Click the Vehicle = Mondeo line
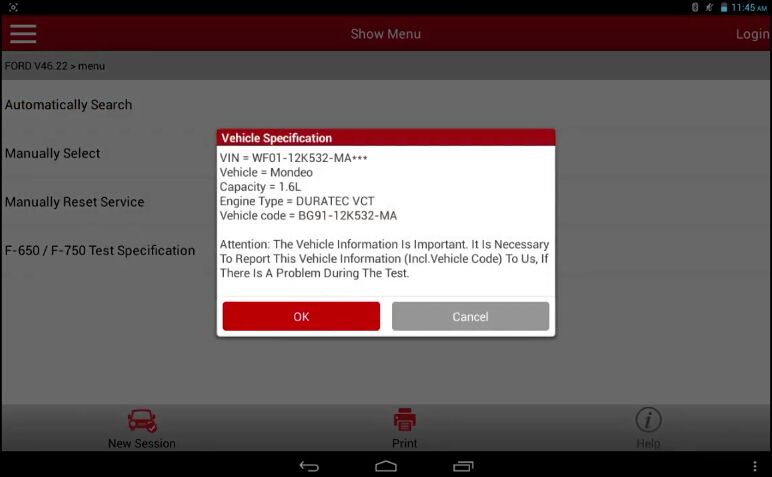This screenshot has width=772, height=477. (266, 172)
